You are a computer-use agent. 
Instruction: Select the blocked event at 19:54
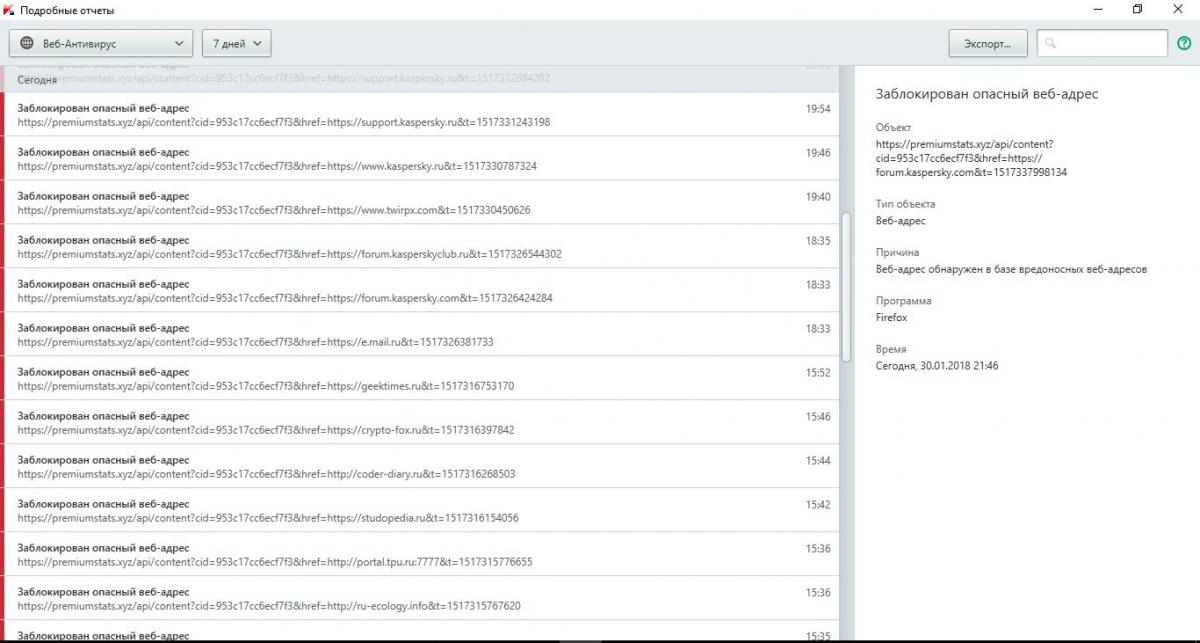pos(420,114)
